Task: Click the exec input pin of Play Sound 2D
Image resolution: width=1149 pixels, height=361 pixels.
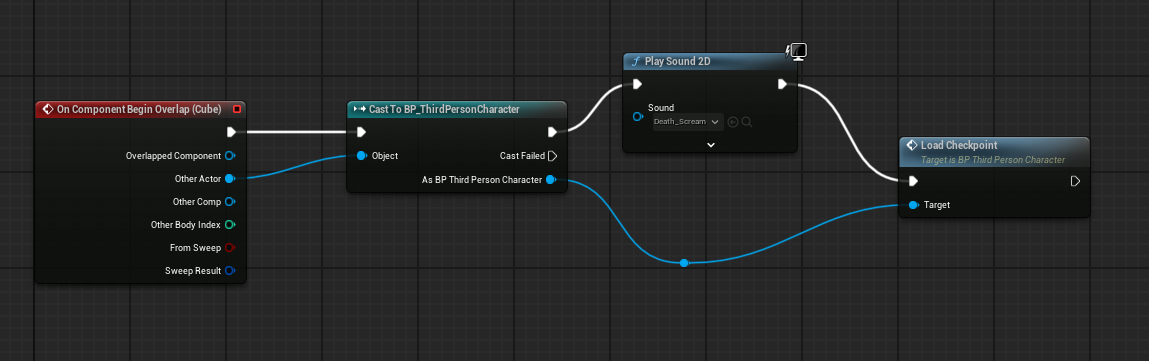Action: pos(637,84)
